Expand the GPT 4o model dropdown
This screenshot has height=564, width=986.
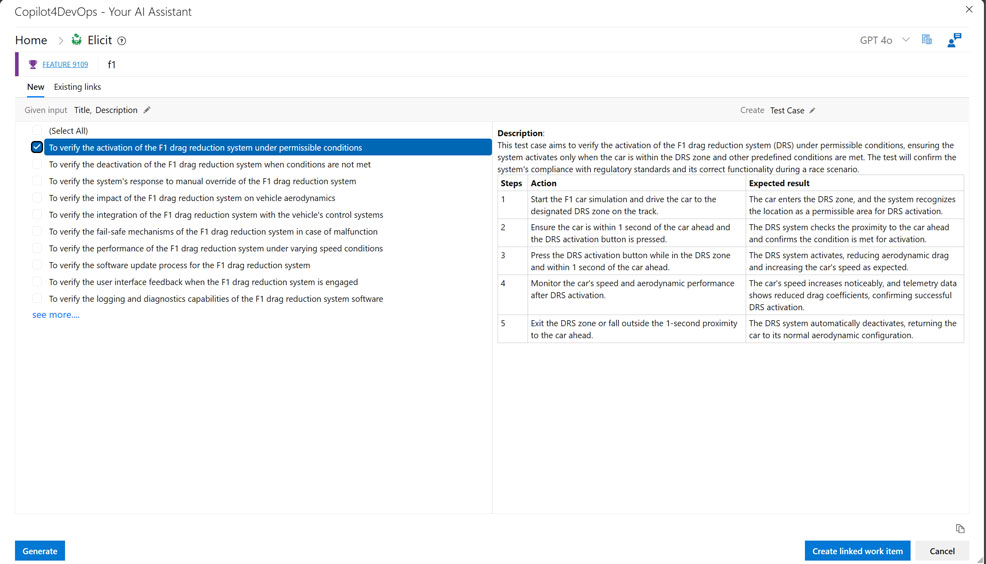click(x=906, y=40)
